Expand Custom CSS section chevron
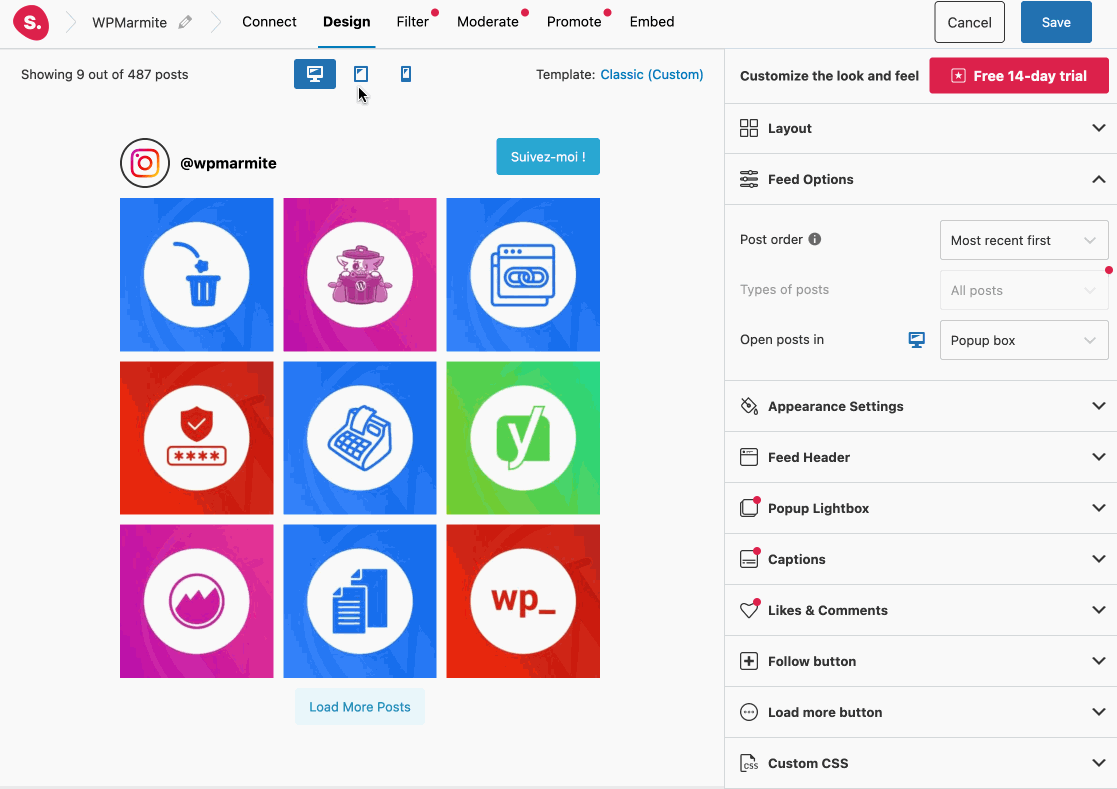The height and width of the screenshot is (789, 1117). tap(1098, 763)
